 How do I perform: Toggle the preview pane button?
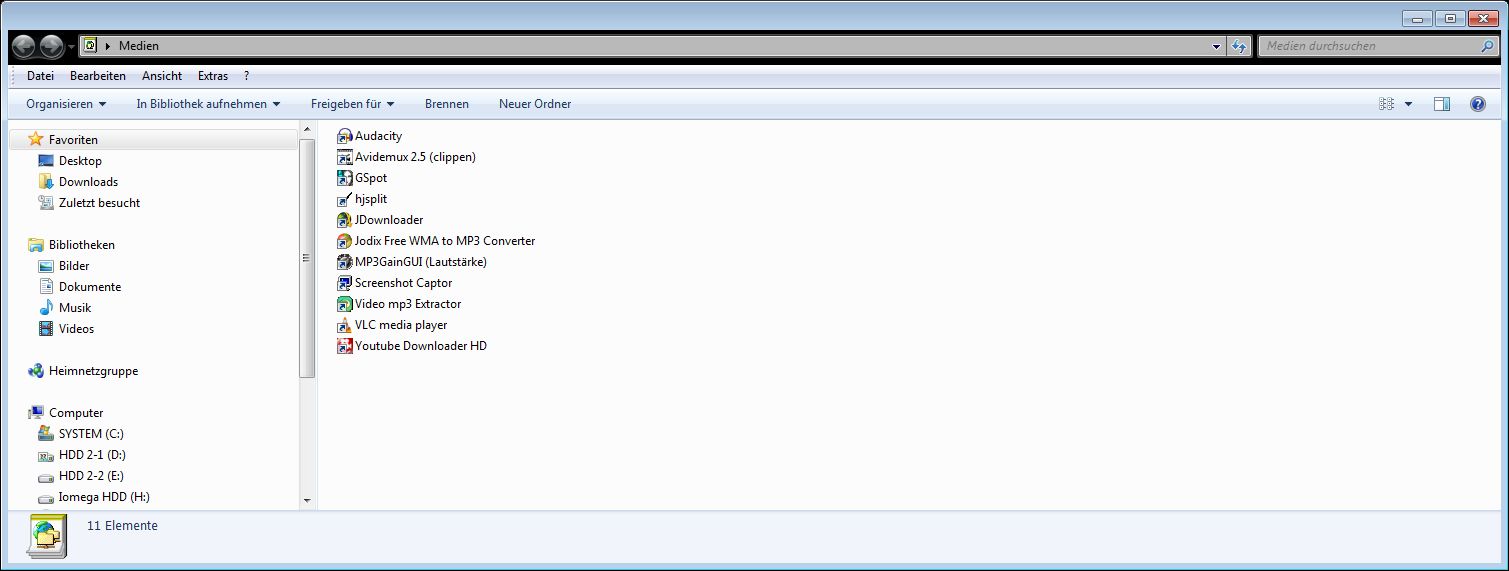click(1442, 104)
